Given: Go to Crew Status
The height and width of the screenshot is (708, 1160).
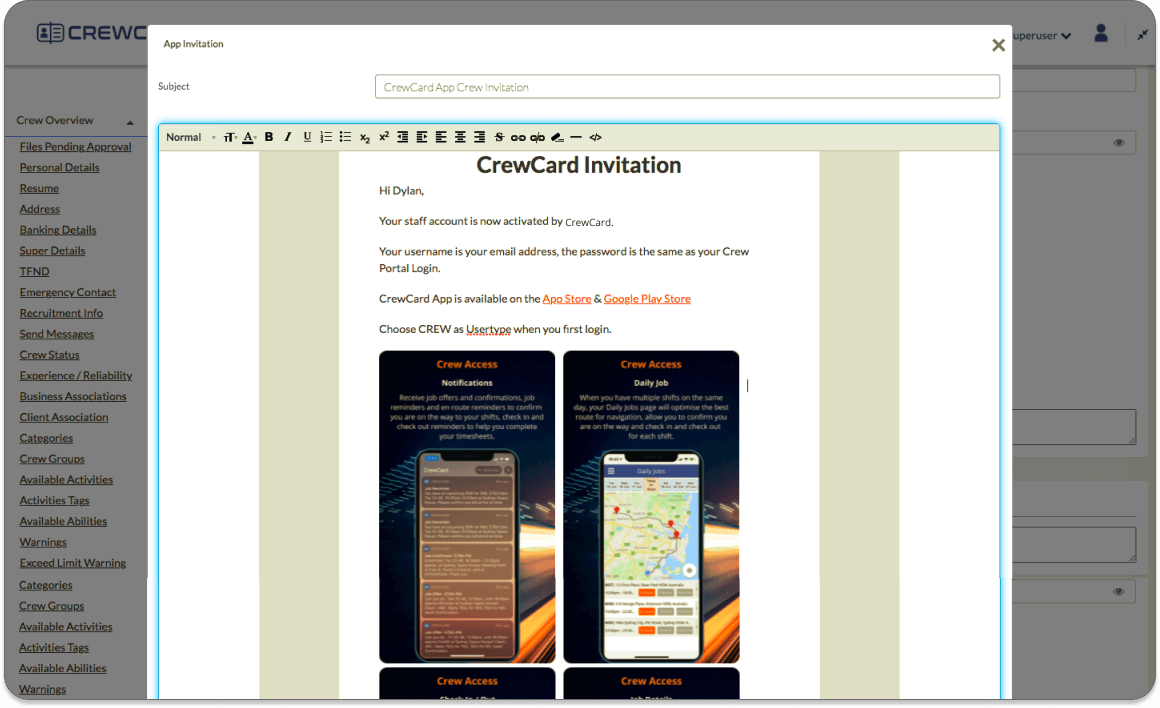Looking at the screenshot, I should [50, 354].
